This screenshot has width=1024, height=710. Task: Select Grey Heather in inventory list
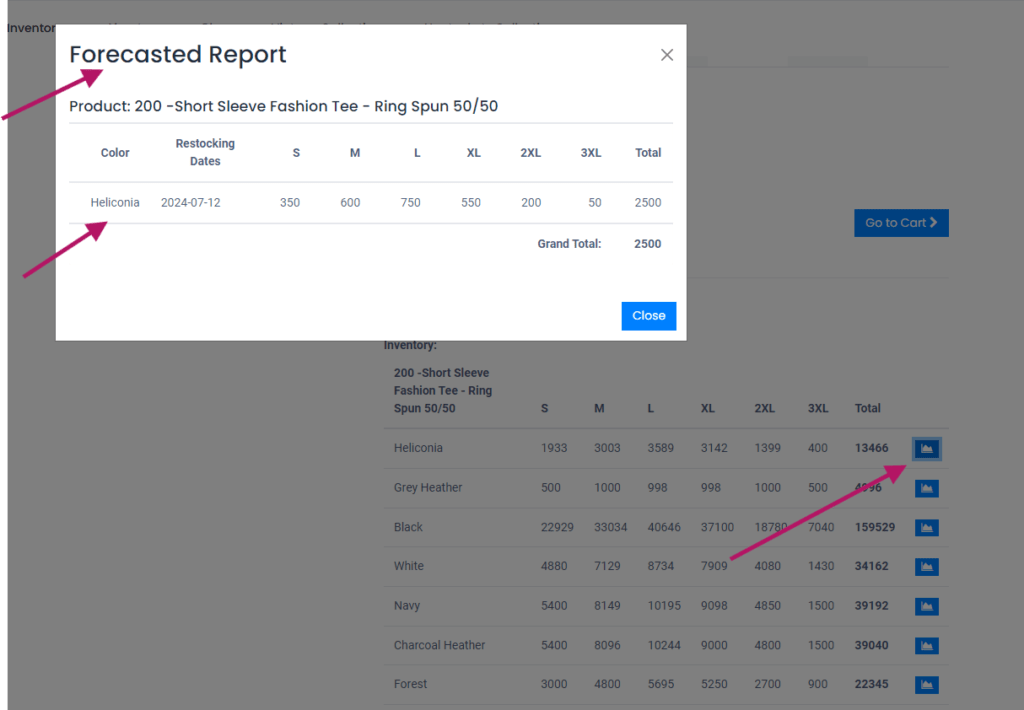(428, 488)
